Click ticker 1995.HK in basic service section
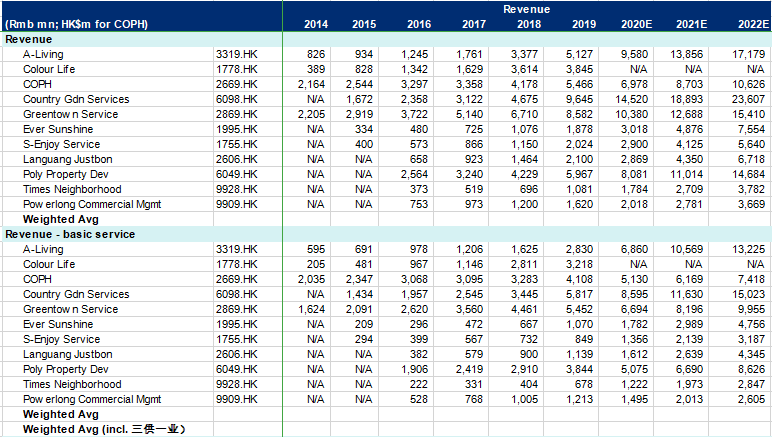772x437 pixels. point(236,324)
